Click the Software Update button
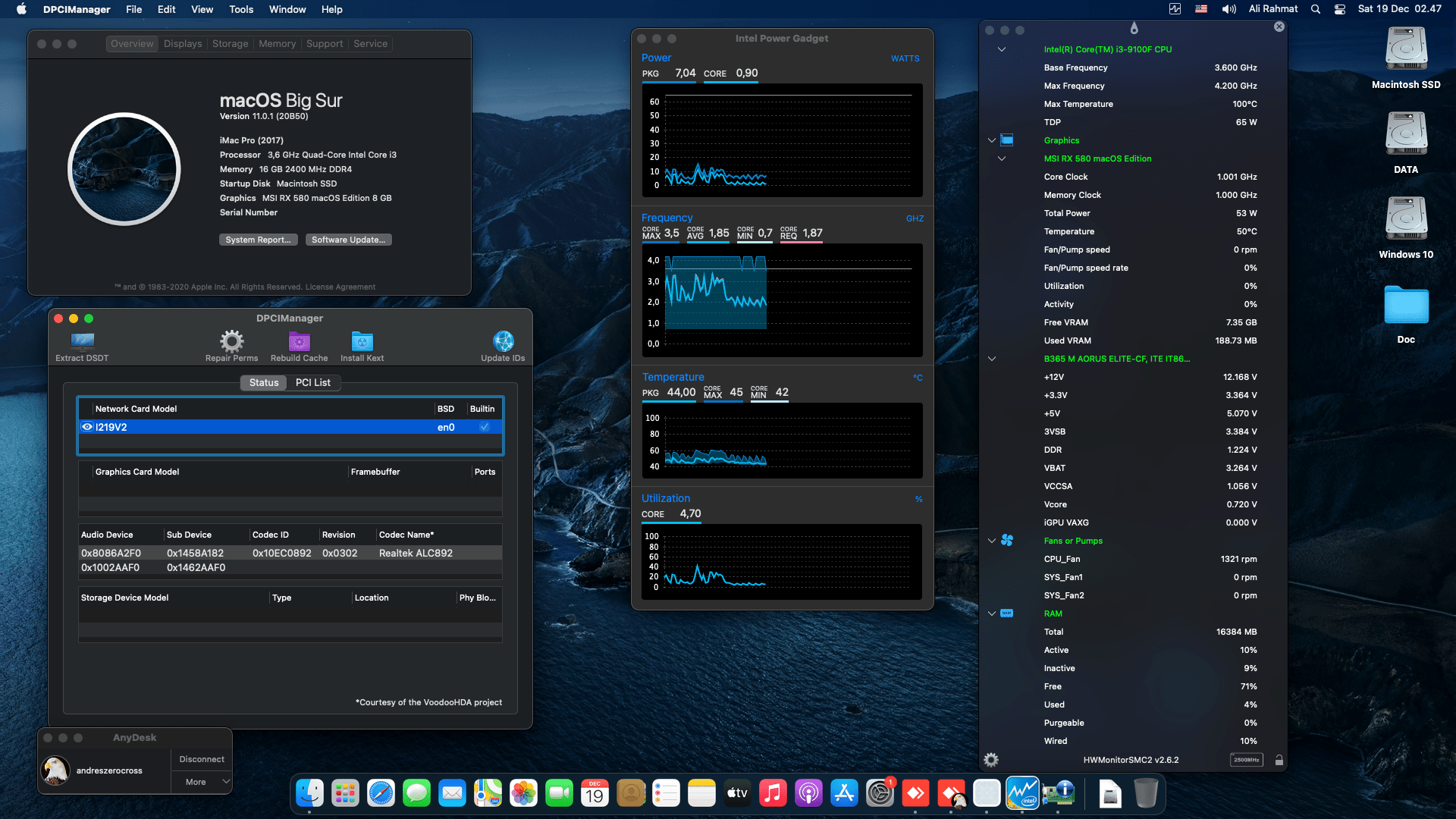 coord(348,240)
